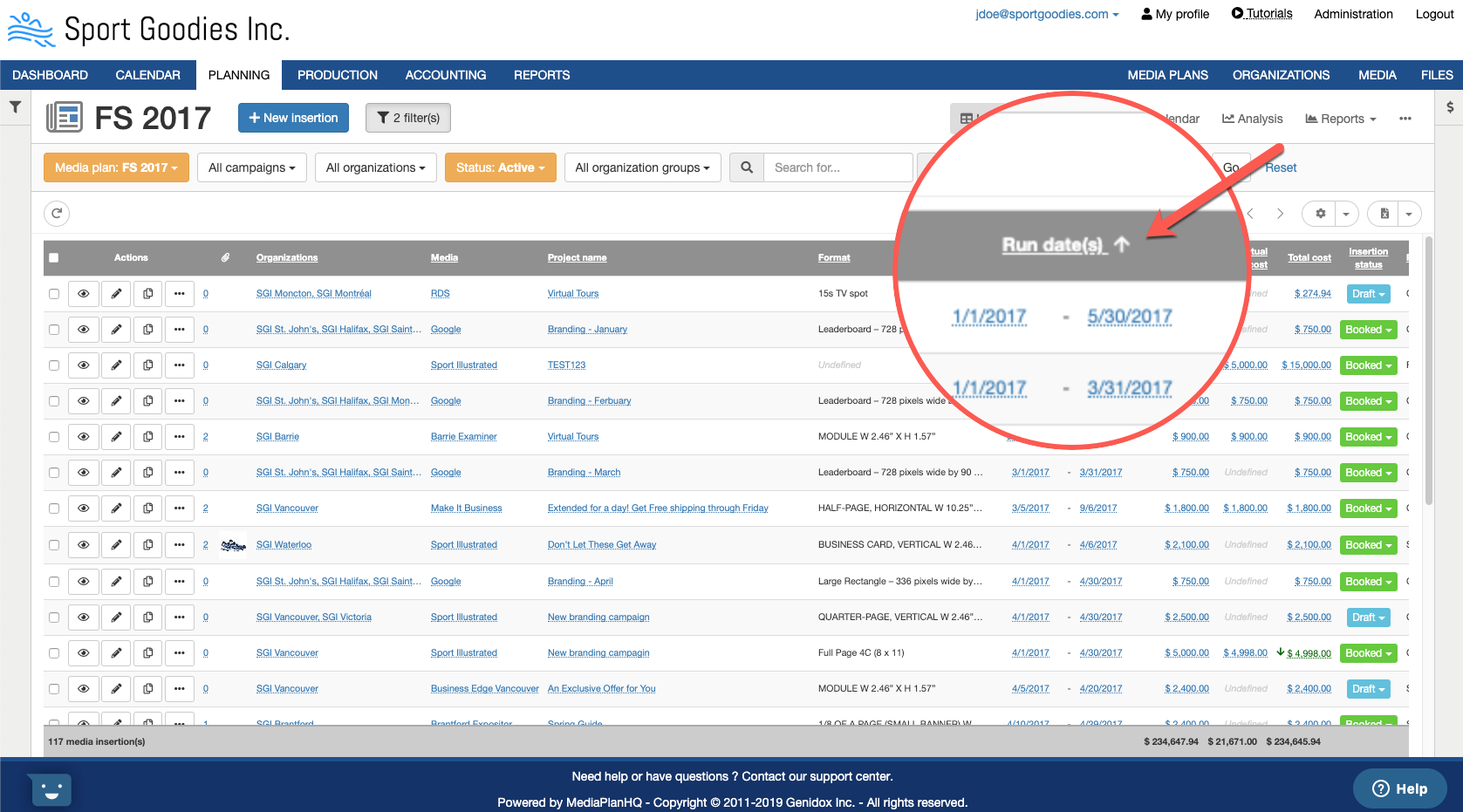The height and width of the screenshot is (812, 1463).
Task: Click the refresh icon above the table
Action: click(x=57, y=214)
